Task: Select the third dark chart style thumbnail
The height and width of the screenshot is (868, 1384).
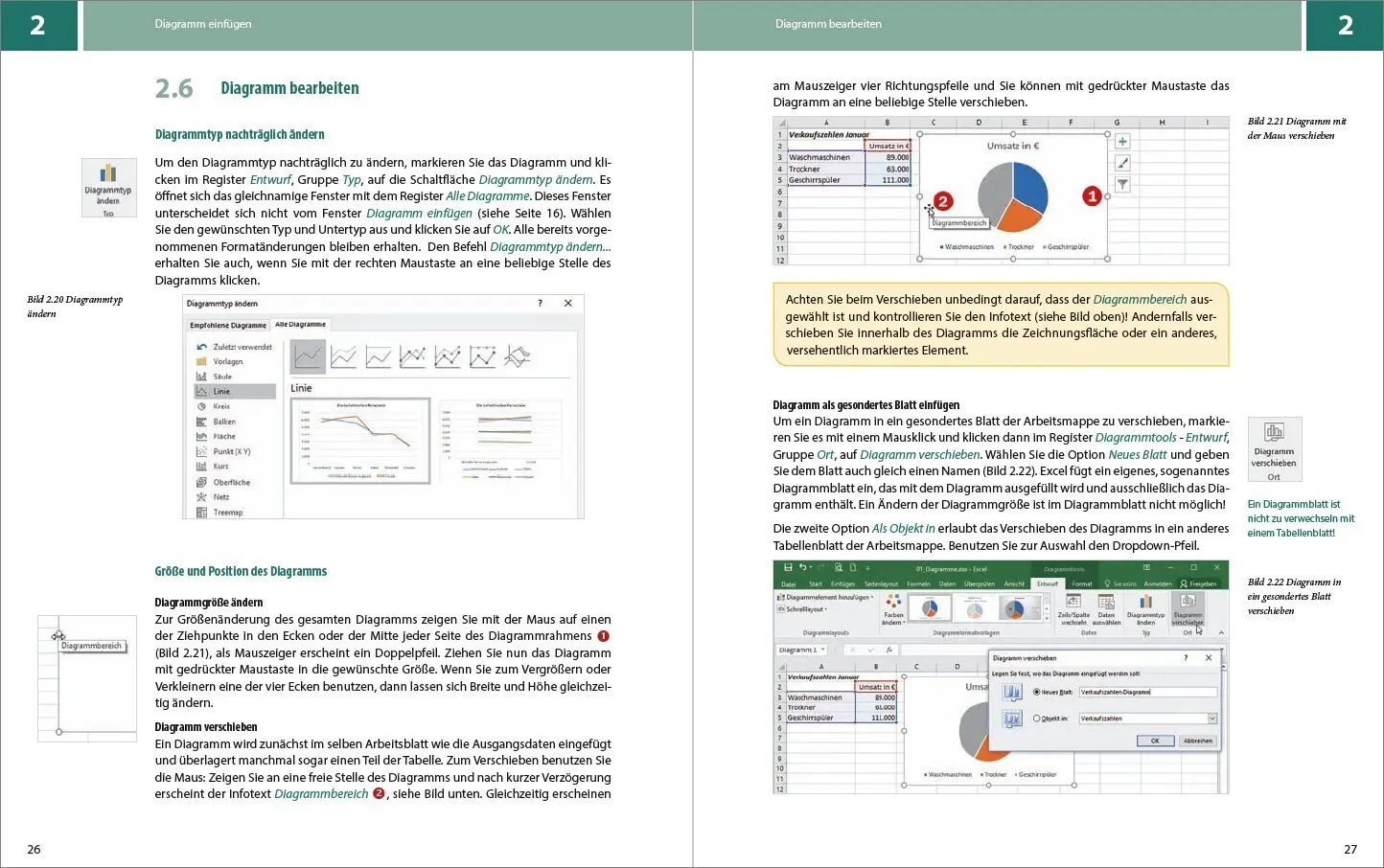Action: pyautogui.click(x=1021, y=608)
